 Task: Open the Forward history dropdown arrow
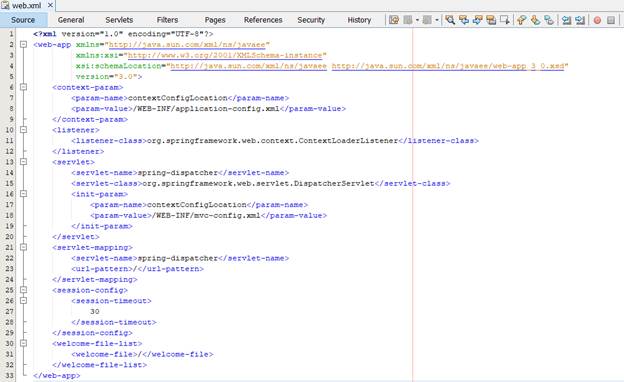(437, 20)
